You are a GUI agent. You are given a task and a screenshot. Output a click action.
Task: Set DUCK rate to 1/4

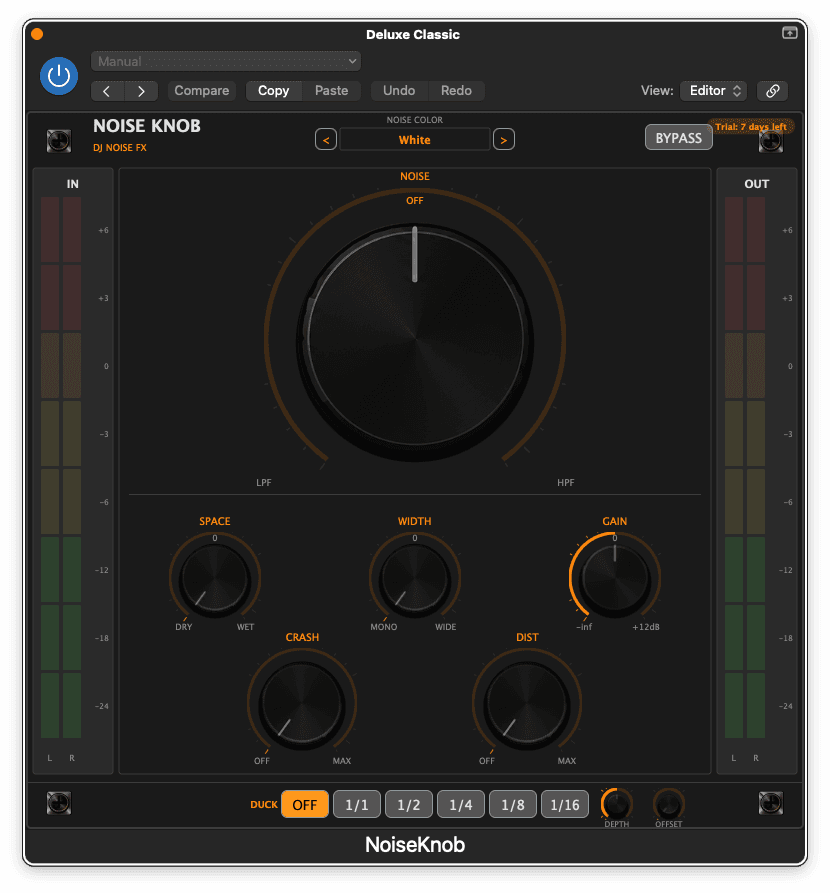(x=461, y=804)
